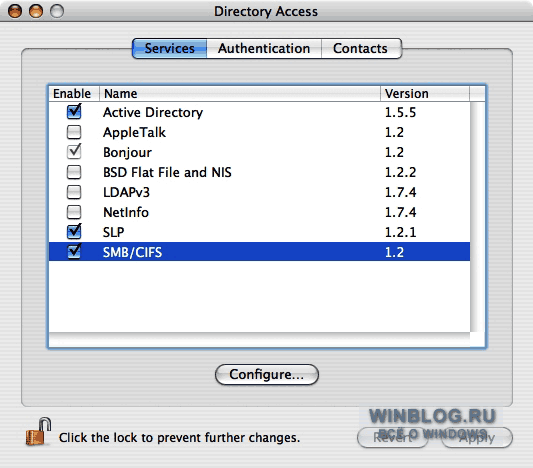The image size is (533, 468).
Task: Enable BSD Flat File and NIS checkbox
Action: 74,172
